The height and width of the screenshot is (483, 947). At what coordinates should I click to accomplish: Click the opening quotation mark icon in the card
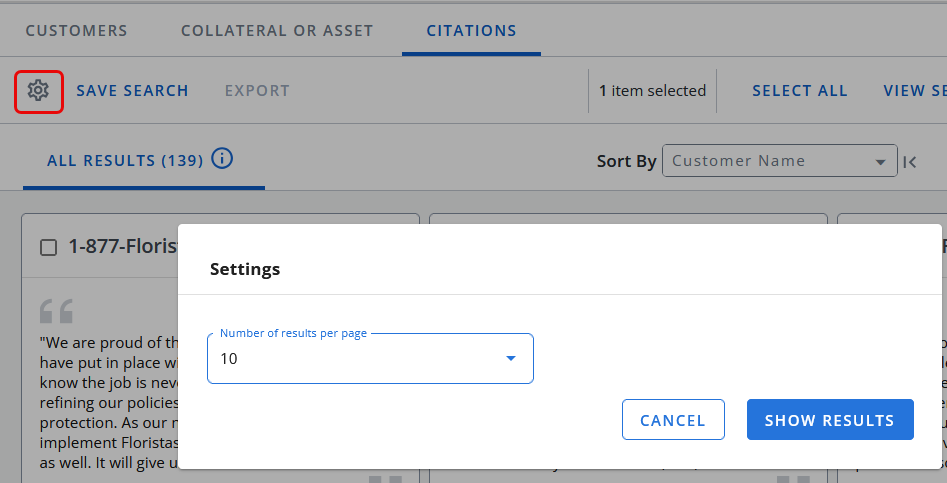tap(56, 311)
